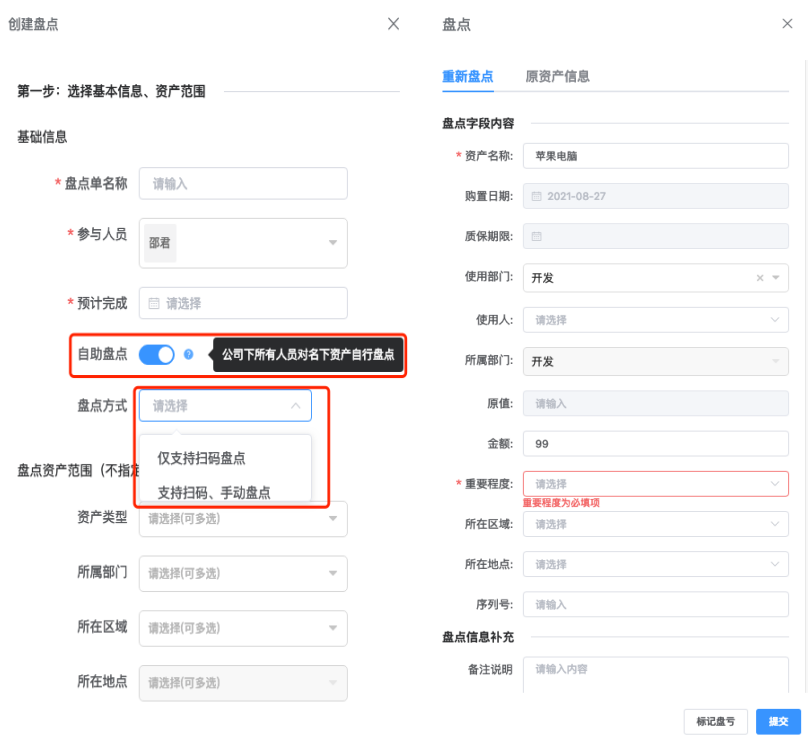Clear the 使用部门 selection with x icon
Screen dimensions: 808x739
[x=759, y=278]
